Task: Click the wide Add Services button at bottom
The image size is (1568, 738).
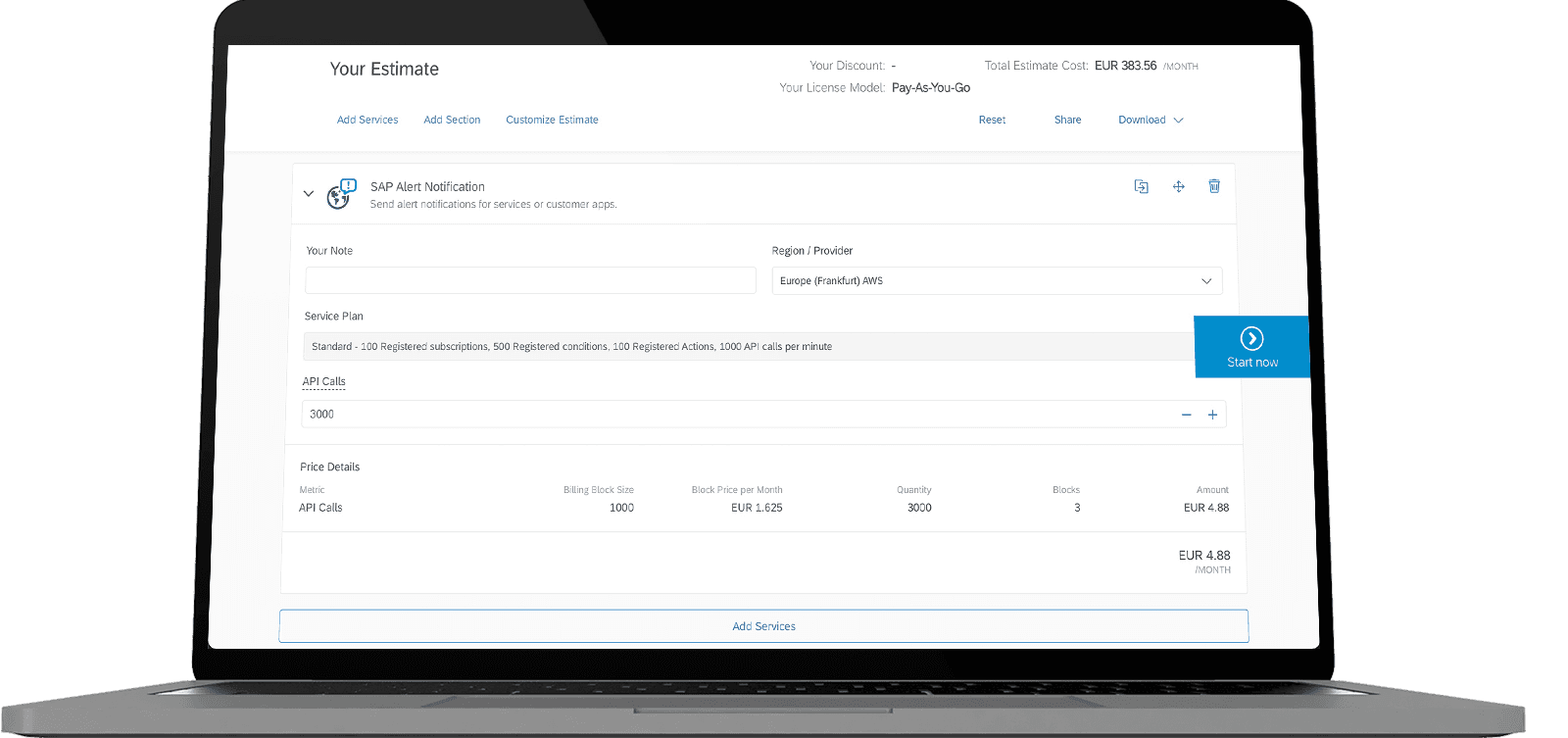Action: (x=763, y=626)
